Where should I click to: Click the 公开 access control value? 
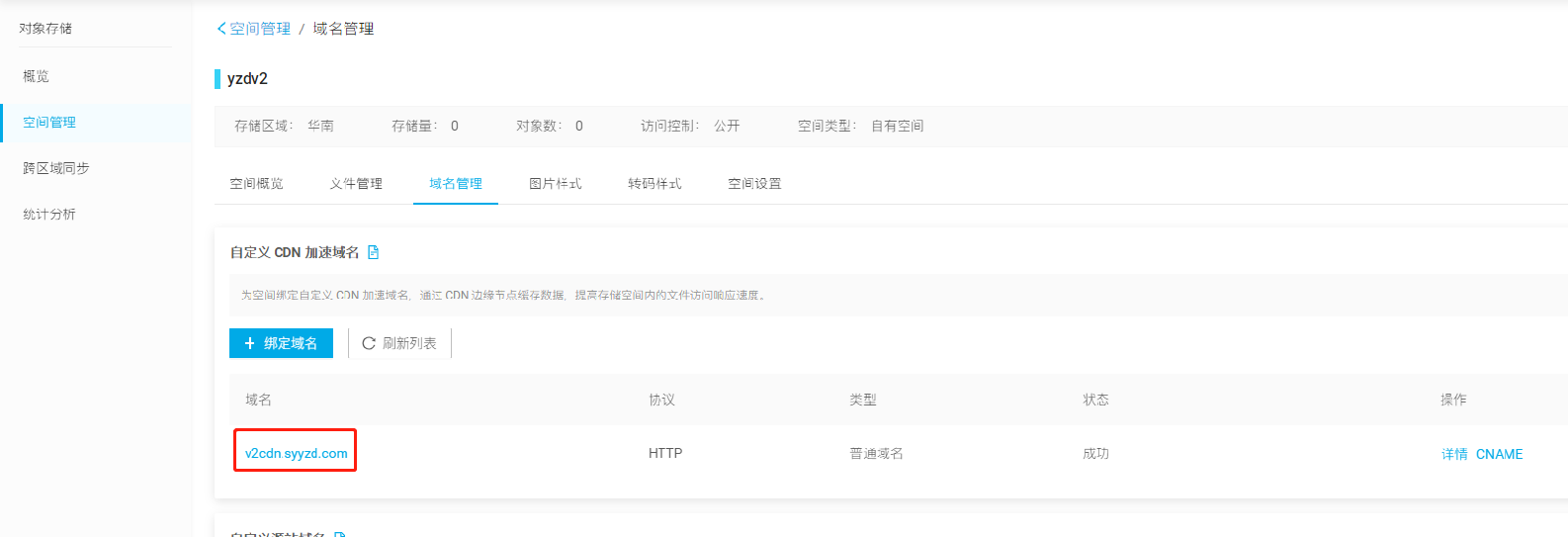coord(727,126)
